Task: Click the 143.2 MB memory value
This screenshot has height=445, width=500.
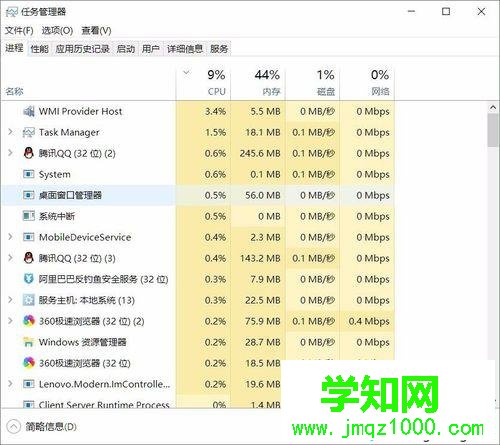Action: (x=260, y=258)
